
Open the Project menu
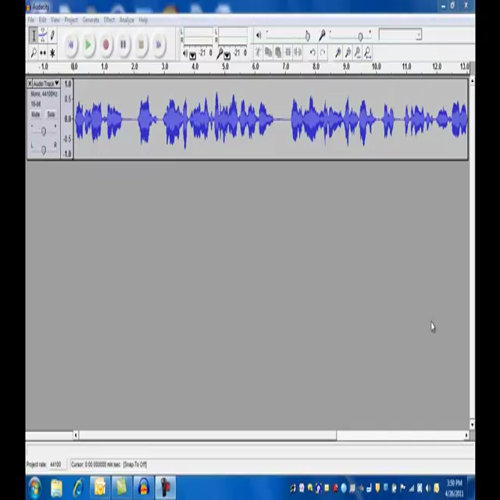tap(71, 20)
